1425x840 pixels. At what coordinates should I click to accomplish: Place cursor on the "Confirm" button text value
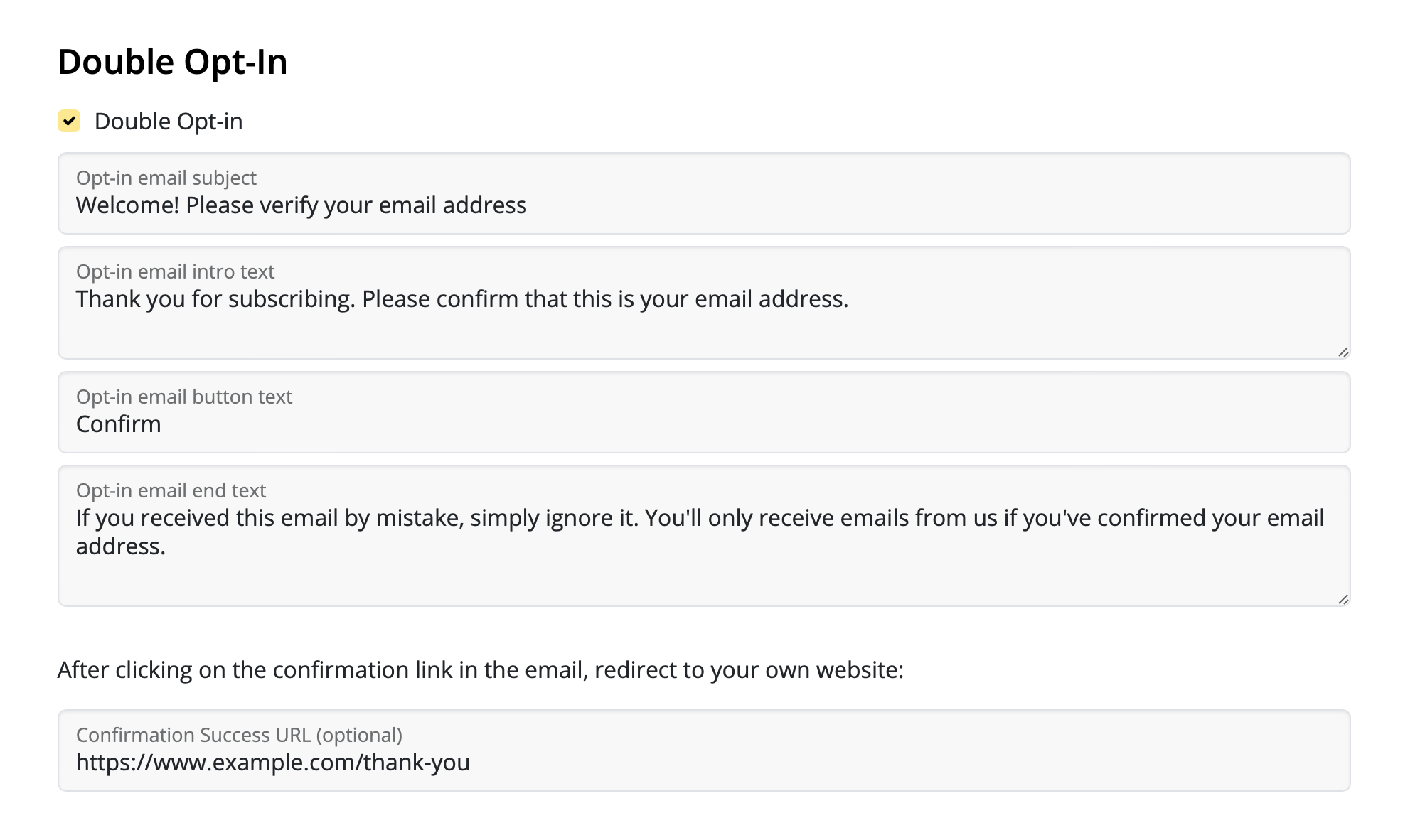(119, 424)
